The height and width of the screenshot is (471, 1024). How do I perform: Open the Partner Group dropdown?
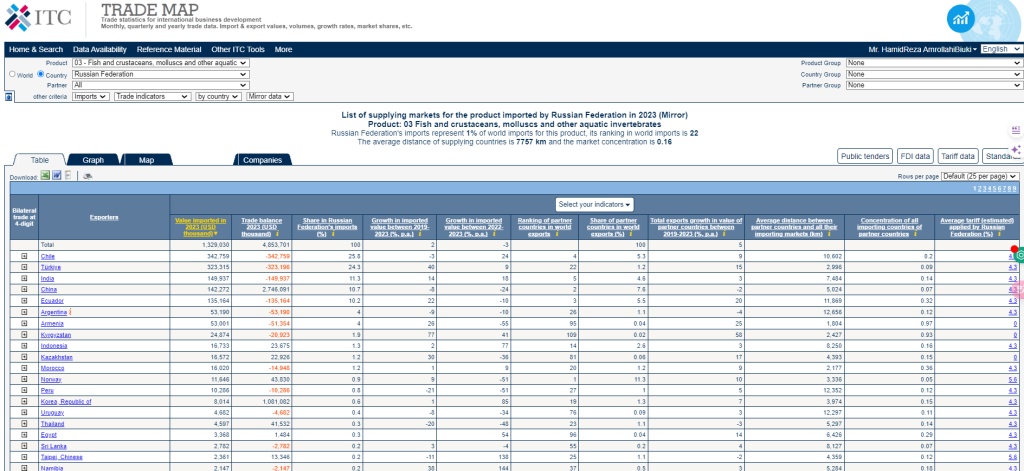click(933, 85)
